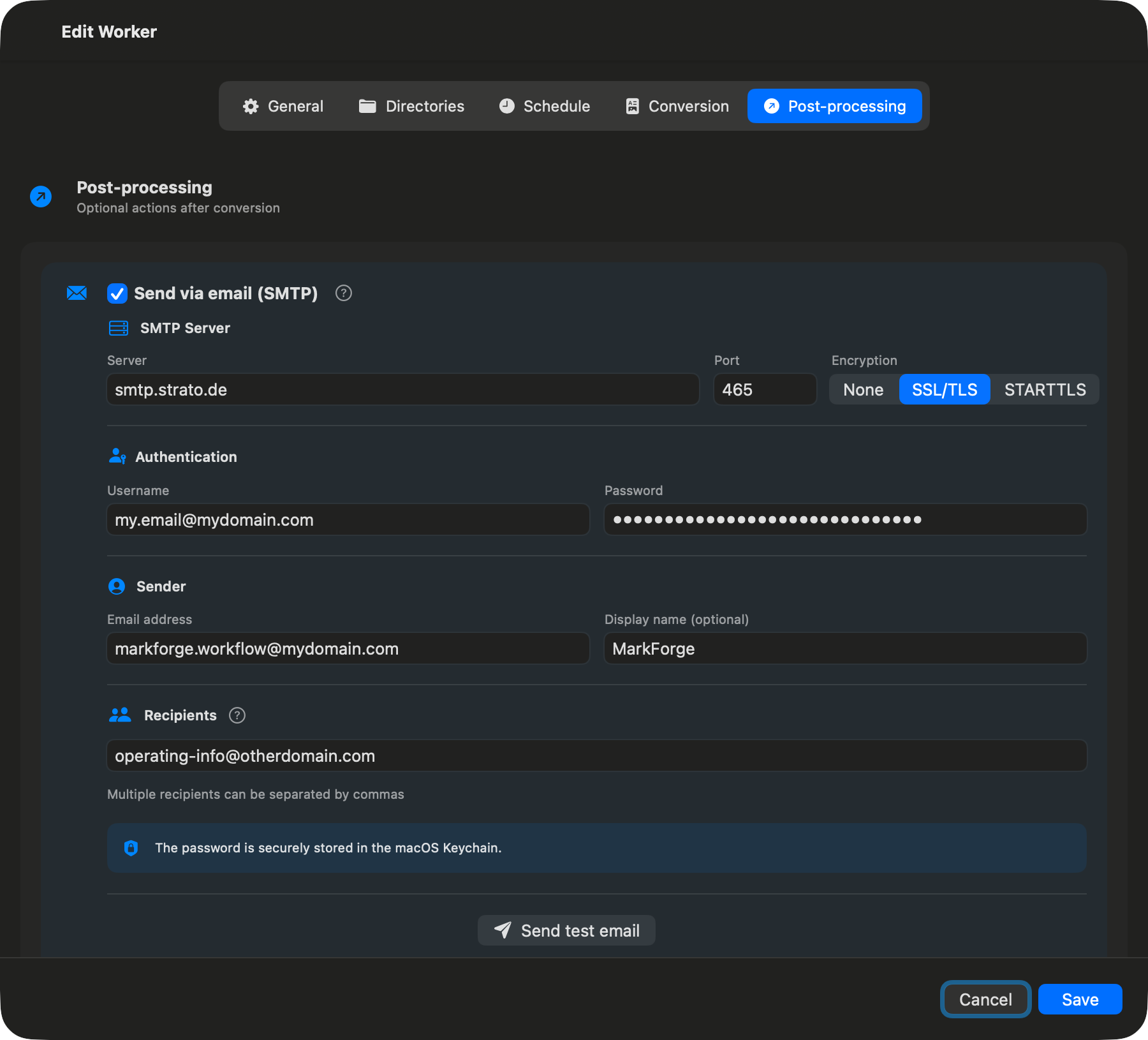Viewport: 1148px width, 1040px height.
Task: Click the Password field
Action: [x=846, y=519]
